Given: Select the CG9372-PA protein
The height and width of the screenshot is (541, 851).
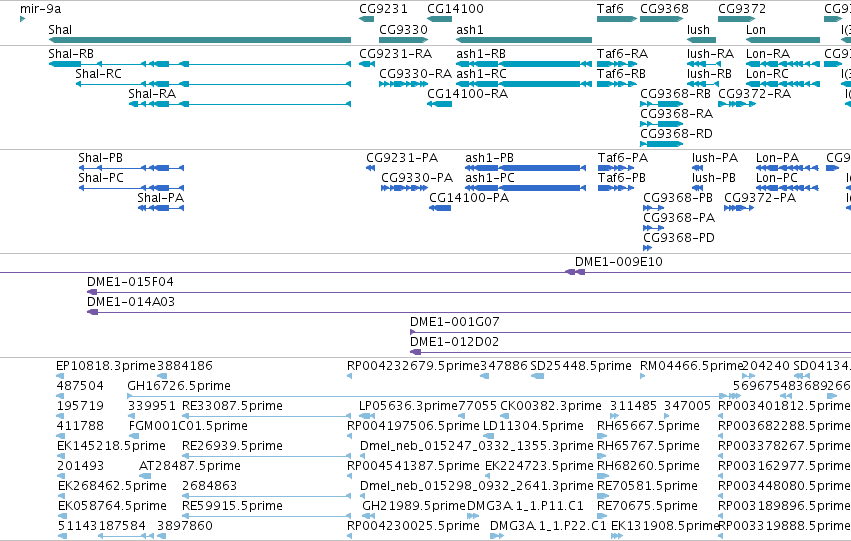Looking at the screenshot, I should [739, 208].
